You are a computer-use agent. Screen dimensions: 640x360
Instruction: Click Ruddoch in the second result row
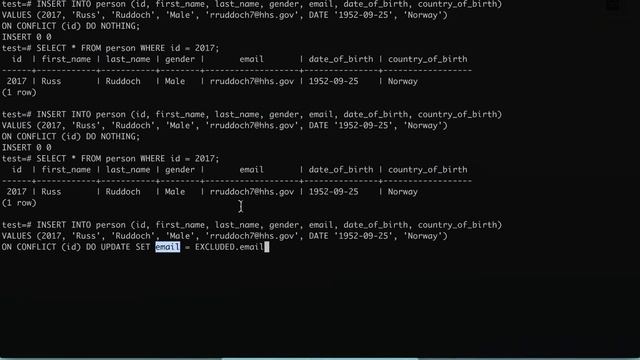pos(123,192)
